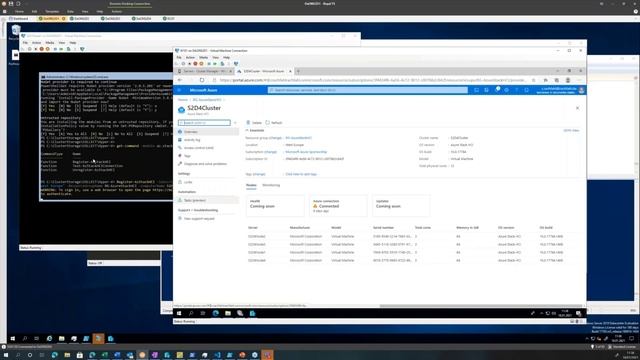Open Actions menu in Royal TS
Image resolution: width=640 pixels, height=360 pixels.
point(117,11)
